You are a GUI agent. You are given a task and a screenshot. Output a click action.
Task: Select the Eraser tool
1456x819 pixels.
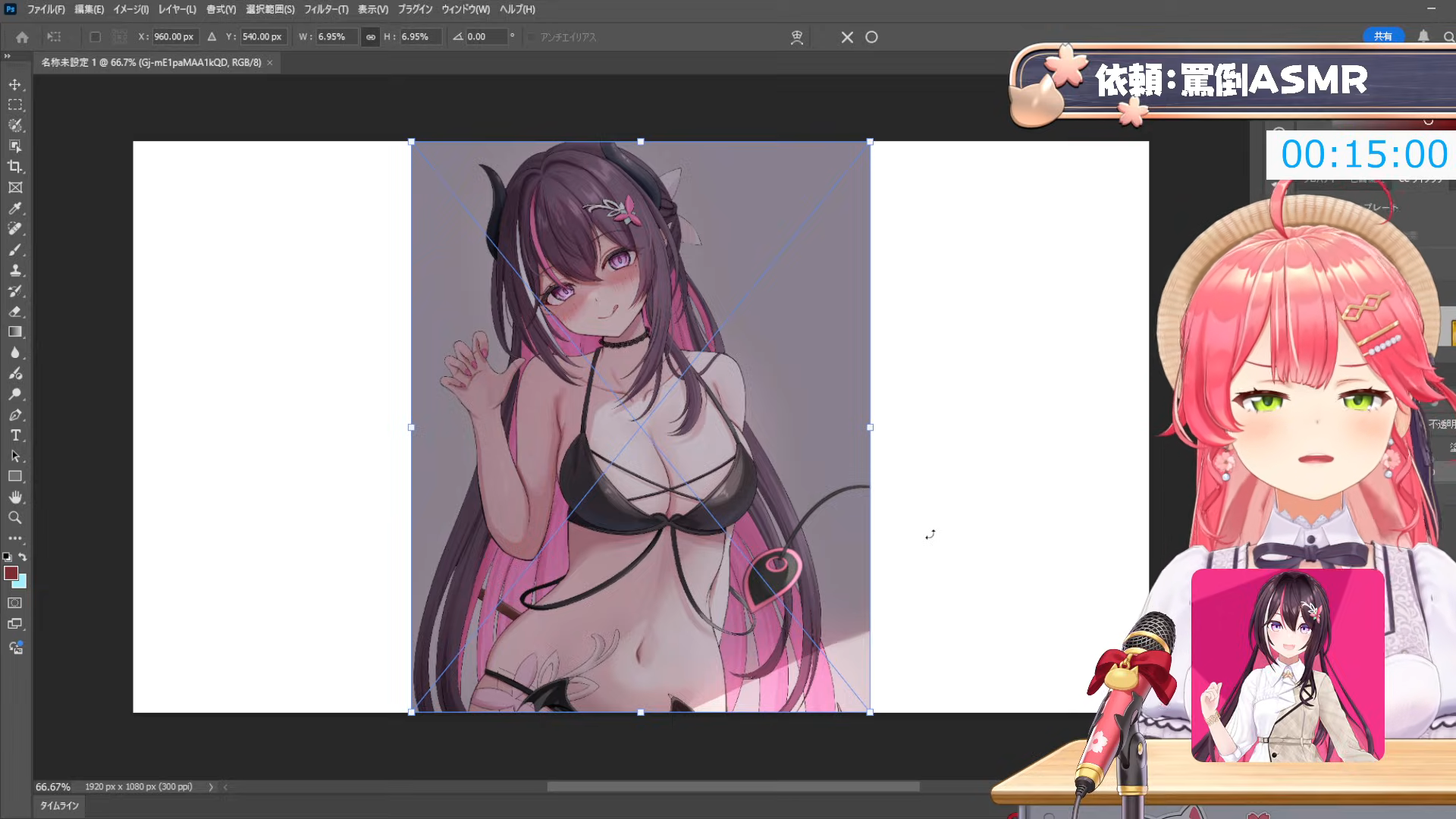[14, 312]
